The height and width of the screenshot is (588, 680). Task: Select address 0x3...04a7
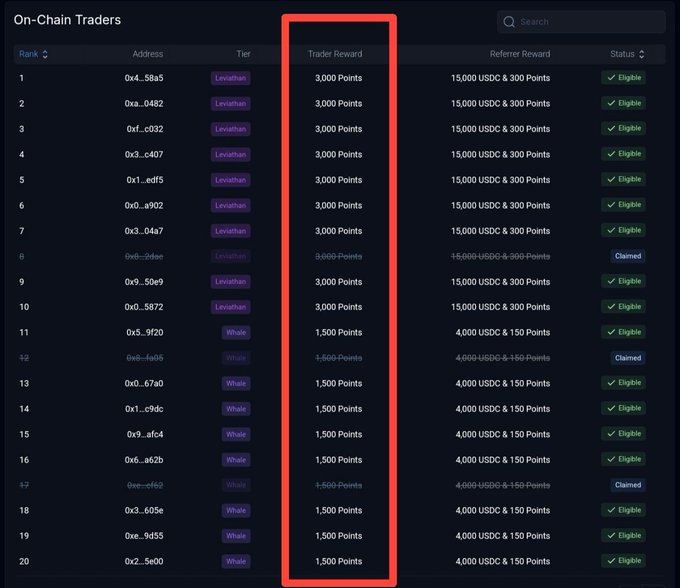click(144, 231)
